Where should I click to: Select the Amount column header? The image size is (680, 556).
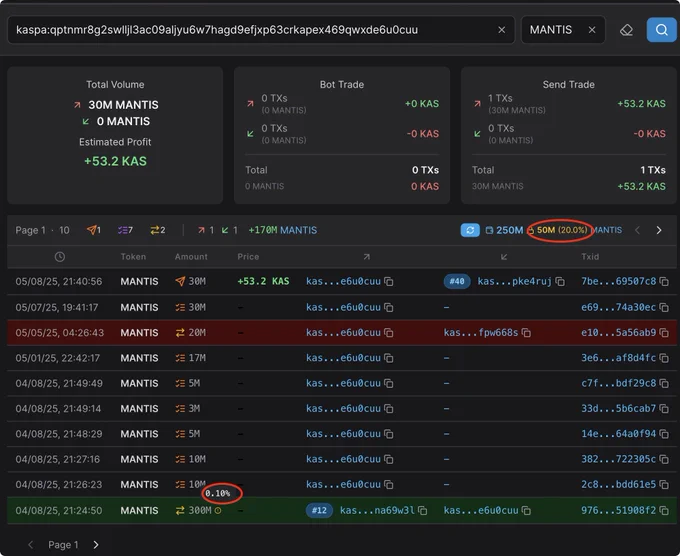pyautogui.click(x=191, y=257)
